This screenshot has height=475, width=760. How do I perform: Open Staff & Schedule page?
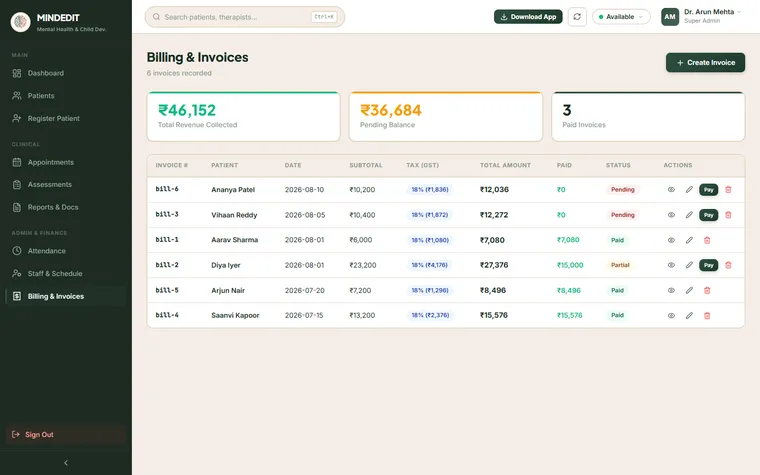(65, 273)
